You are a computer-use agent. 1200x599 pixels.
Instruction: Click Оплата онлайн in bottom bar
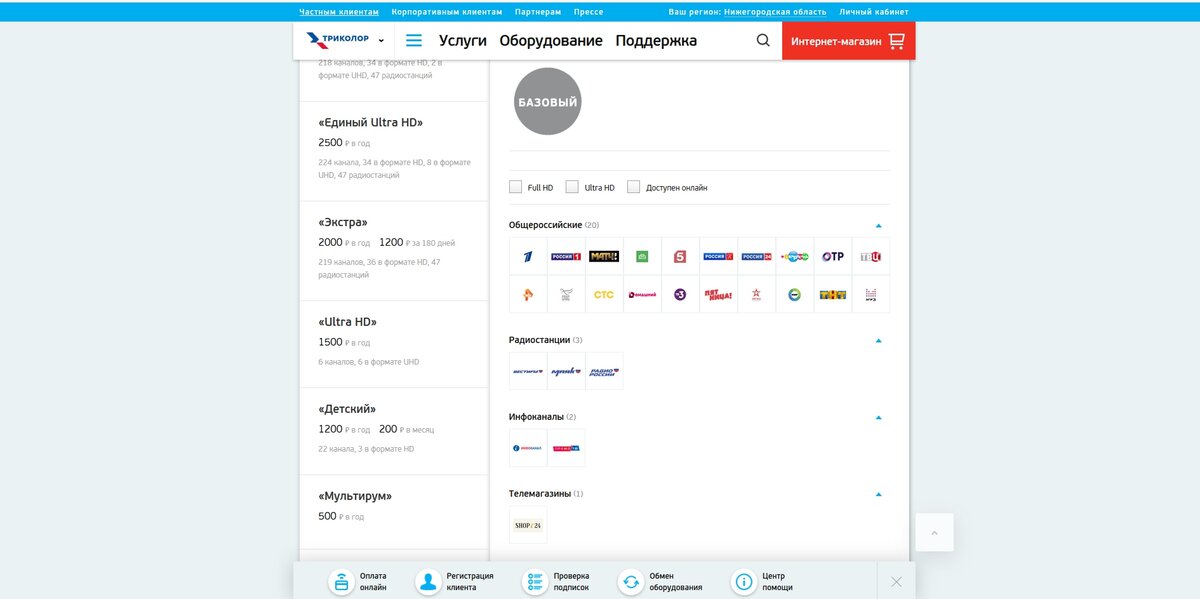click(359, 582)
